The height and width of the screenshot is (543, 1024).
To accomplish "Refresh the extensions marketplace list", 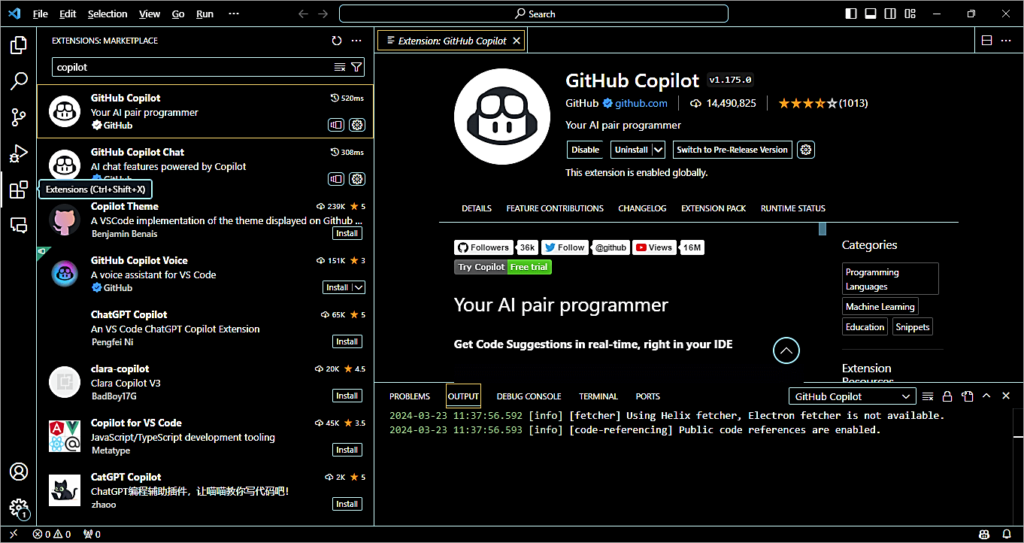I will click(x=337, y=41).
